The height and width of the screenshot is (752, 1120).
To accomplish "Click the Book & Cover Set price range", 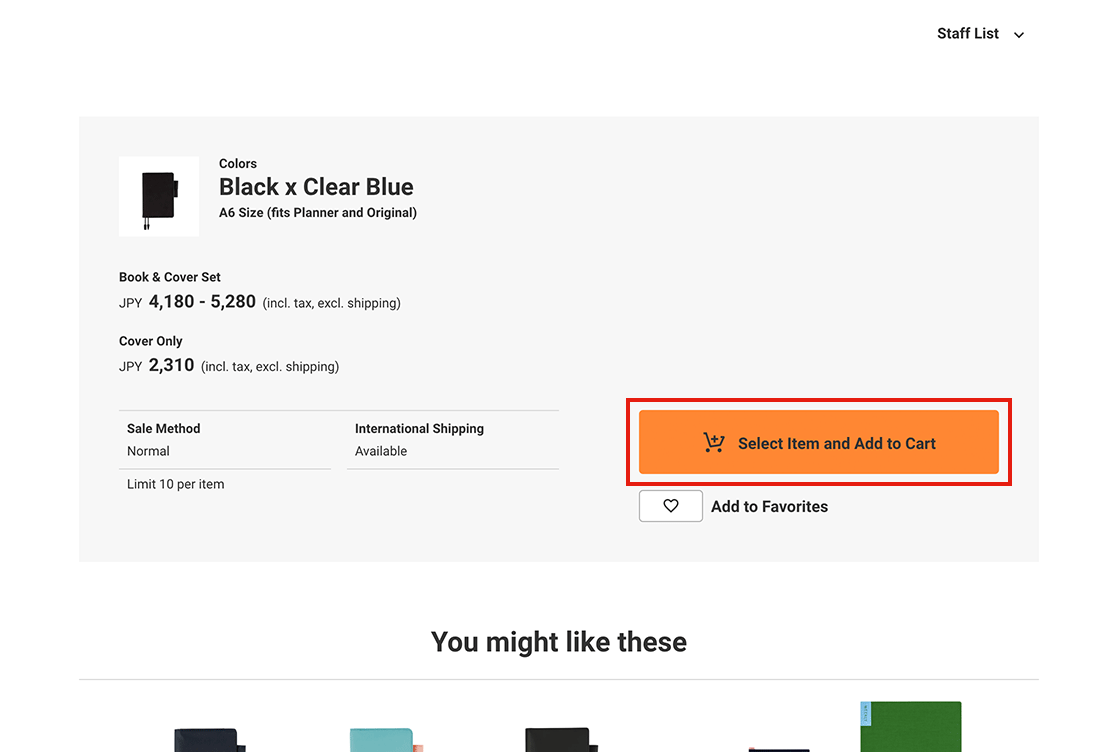I will pos(202,302).
